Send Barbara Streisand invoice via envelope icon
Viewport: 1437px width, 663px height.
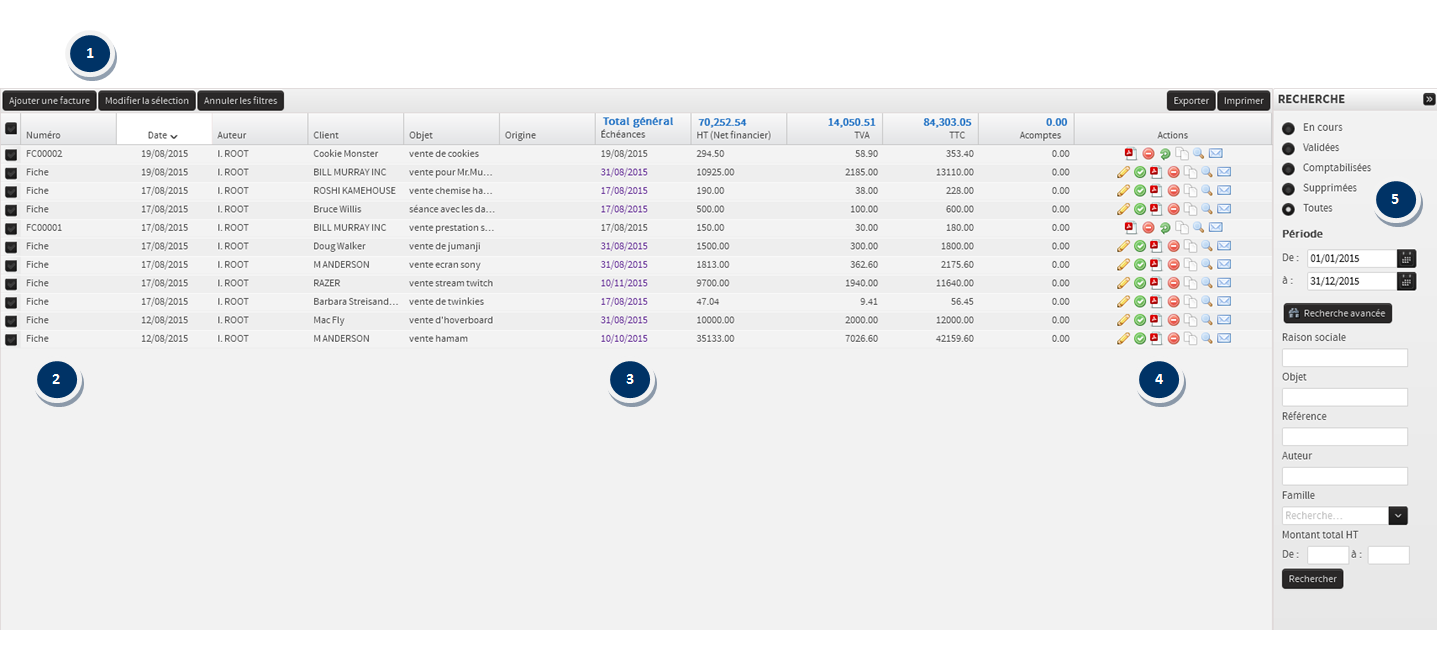[x=1224, y=302]
